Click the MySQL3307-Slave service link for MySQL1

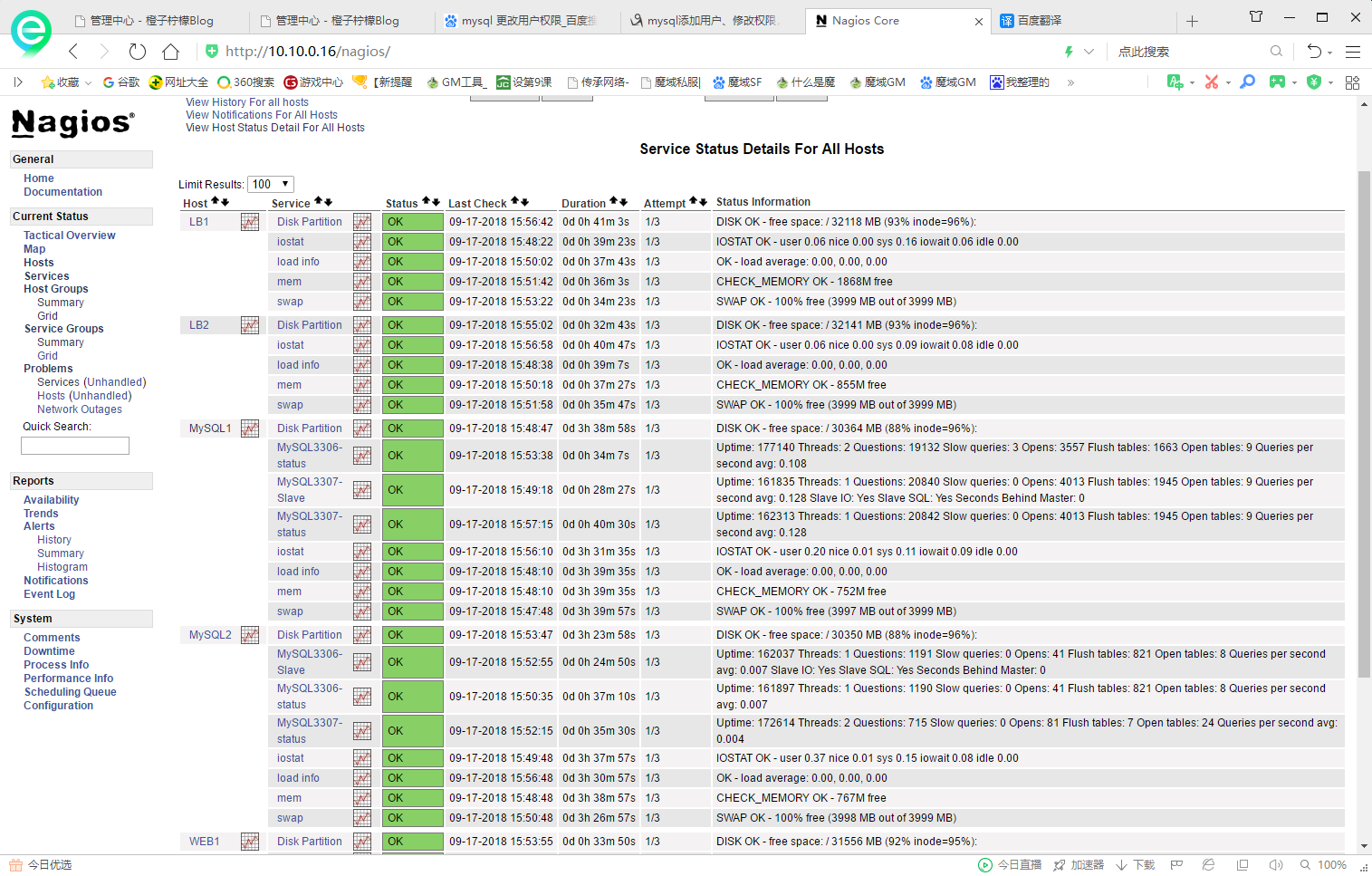pos(310,490)
